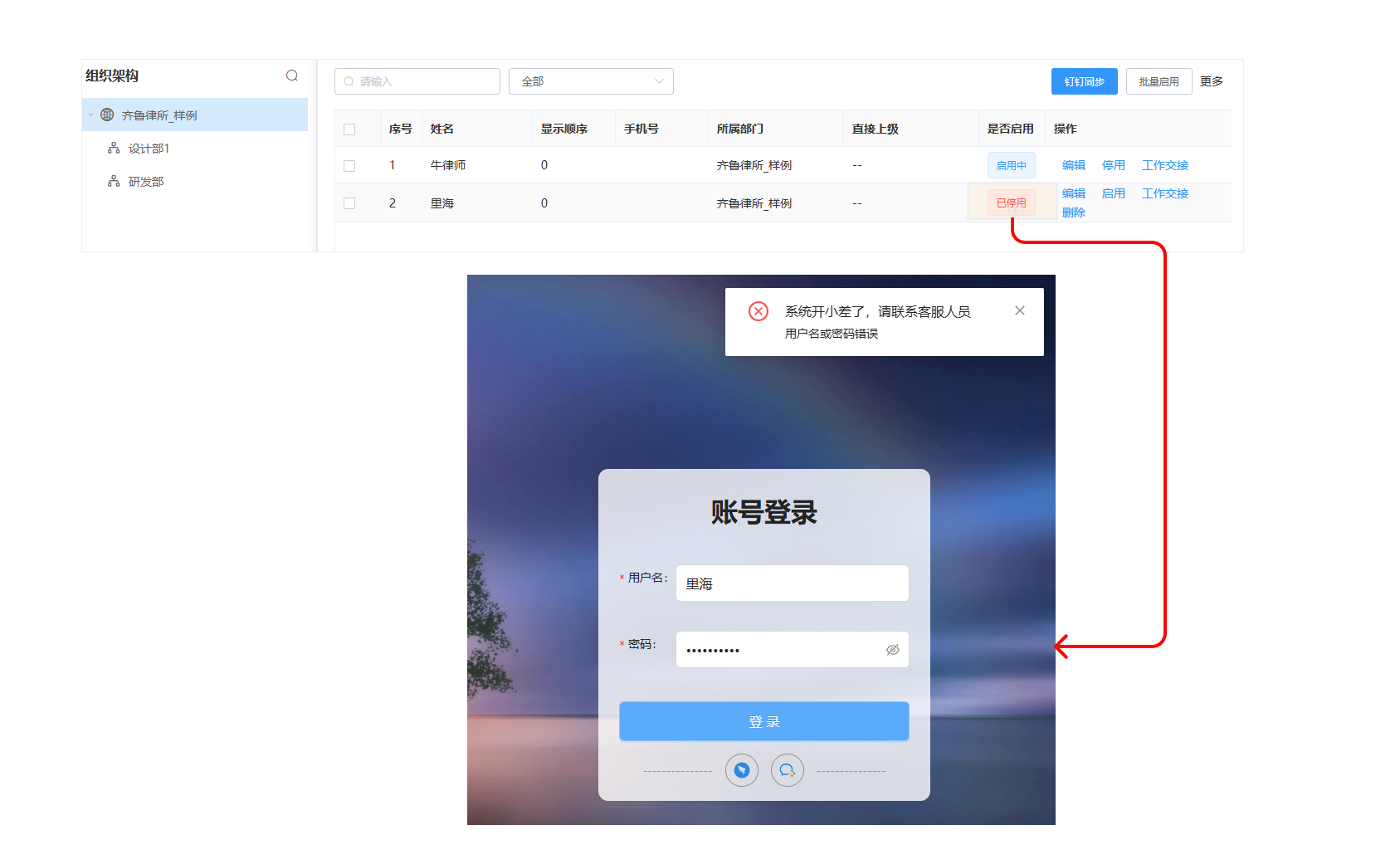Collapse the 齐鲁律所_样例 tree node arrow

click(x=90, y=115)
